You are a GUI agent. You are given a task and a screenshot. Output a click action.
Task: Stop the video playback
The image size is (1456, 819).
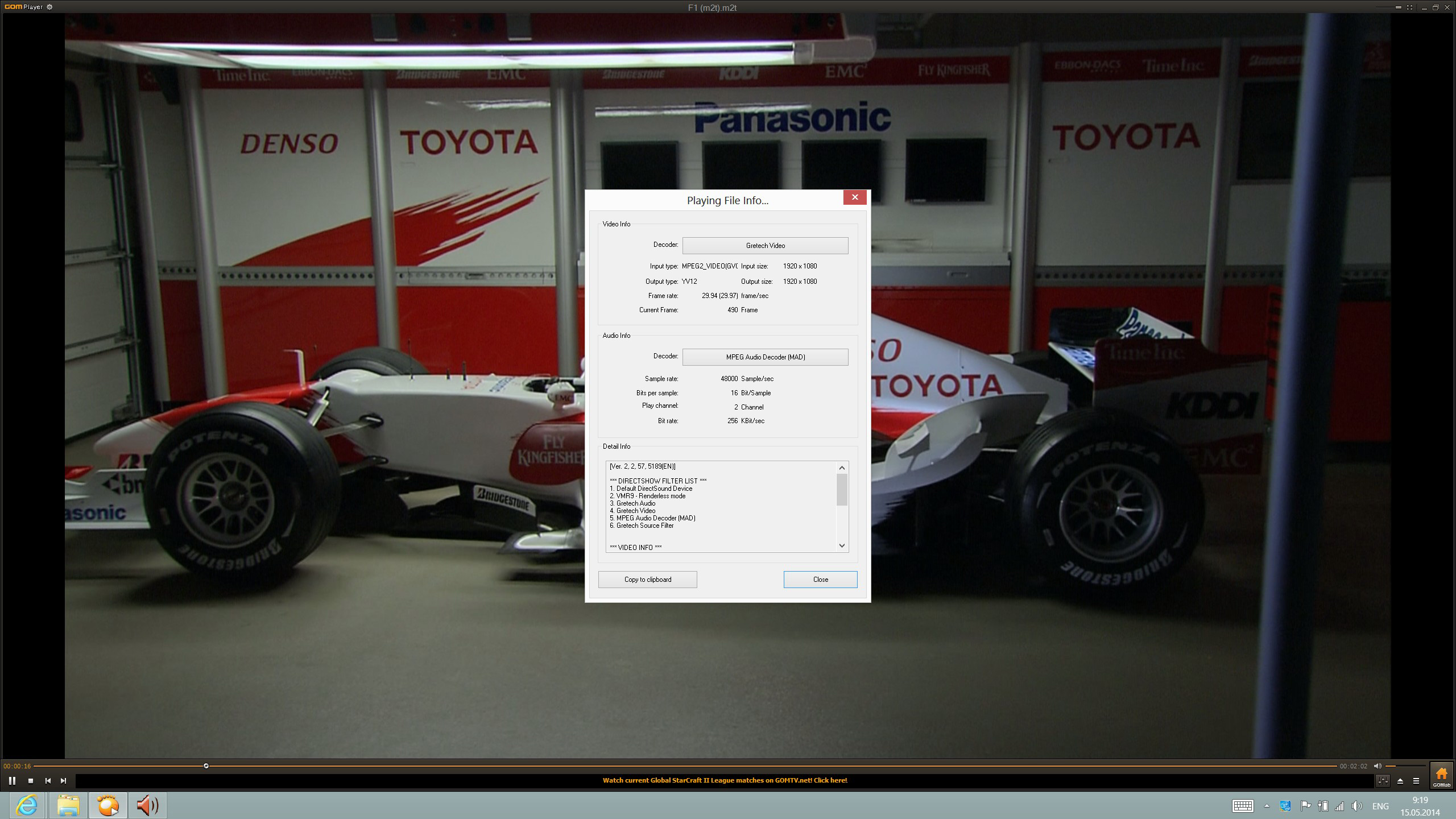point(31,781)
